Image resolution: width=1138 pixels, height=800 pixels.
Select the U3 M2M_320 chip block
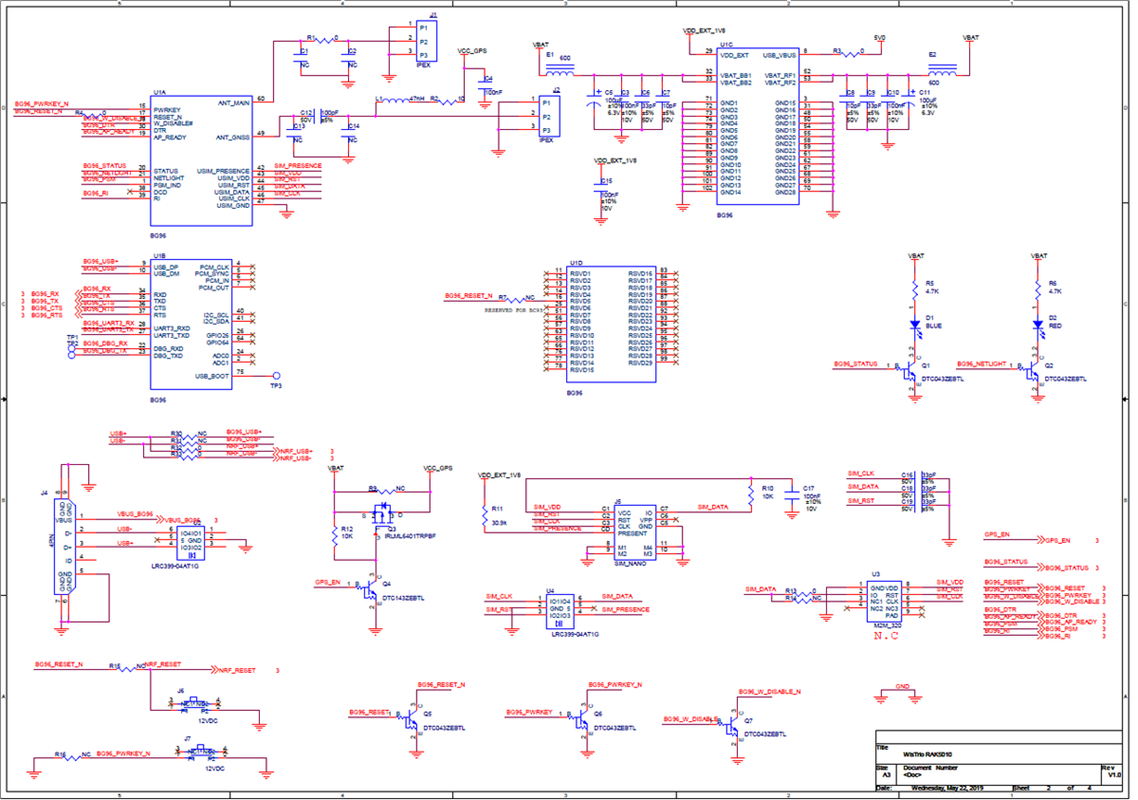(x=885, y=600)
